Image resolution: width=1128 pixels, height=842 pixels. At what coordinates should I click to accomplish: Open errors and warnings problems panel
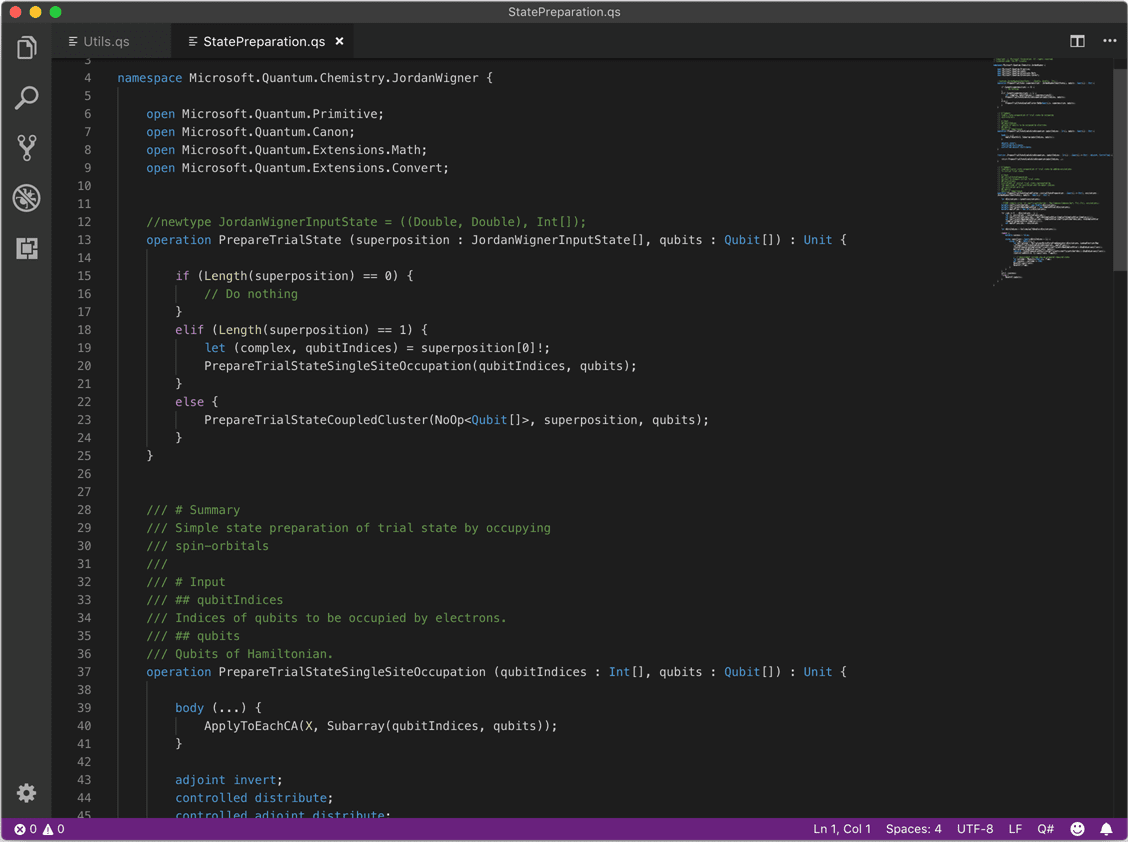[39, 829]
